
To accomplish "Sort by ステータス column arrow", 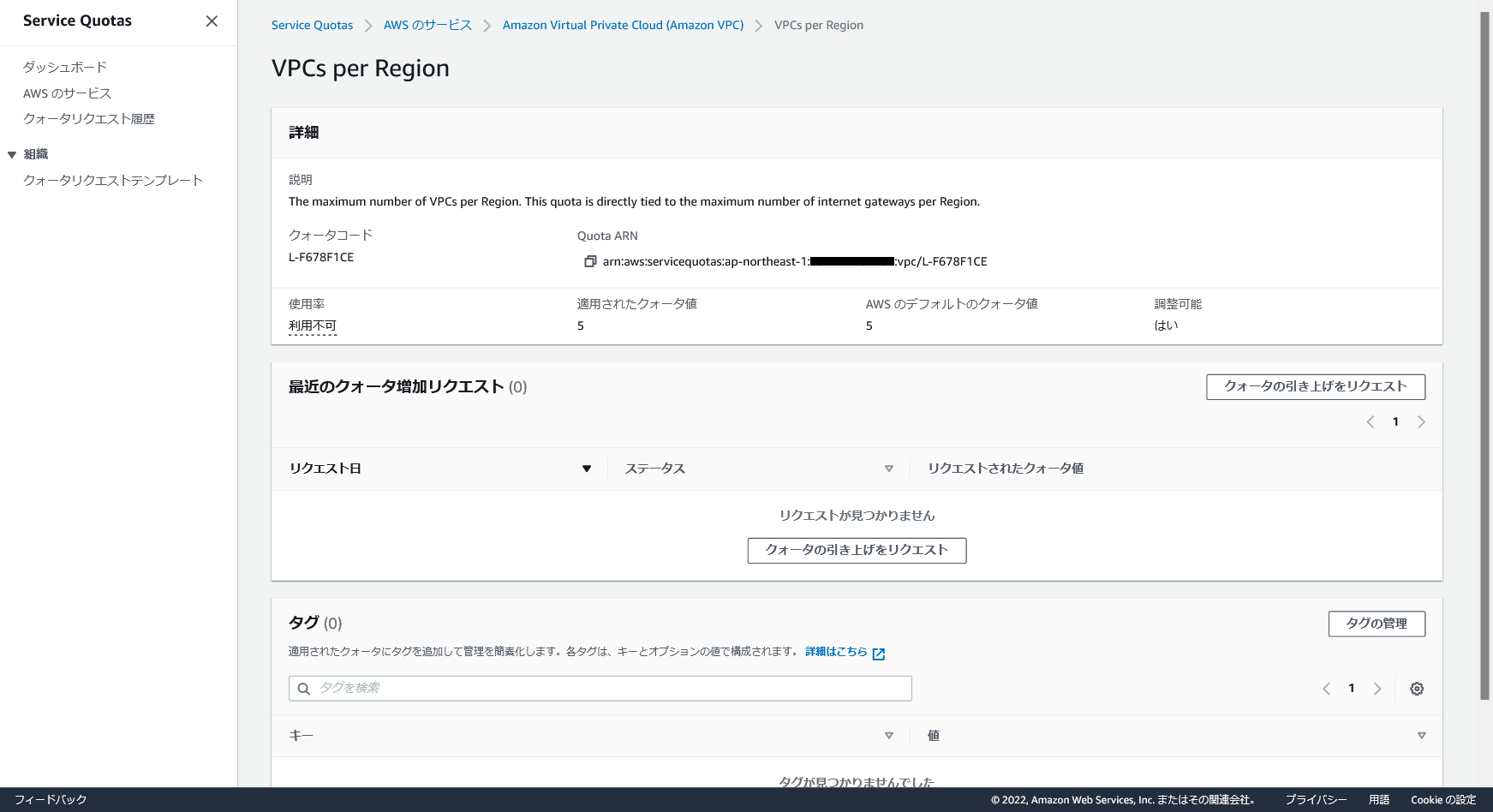I will tap(889, 469).
